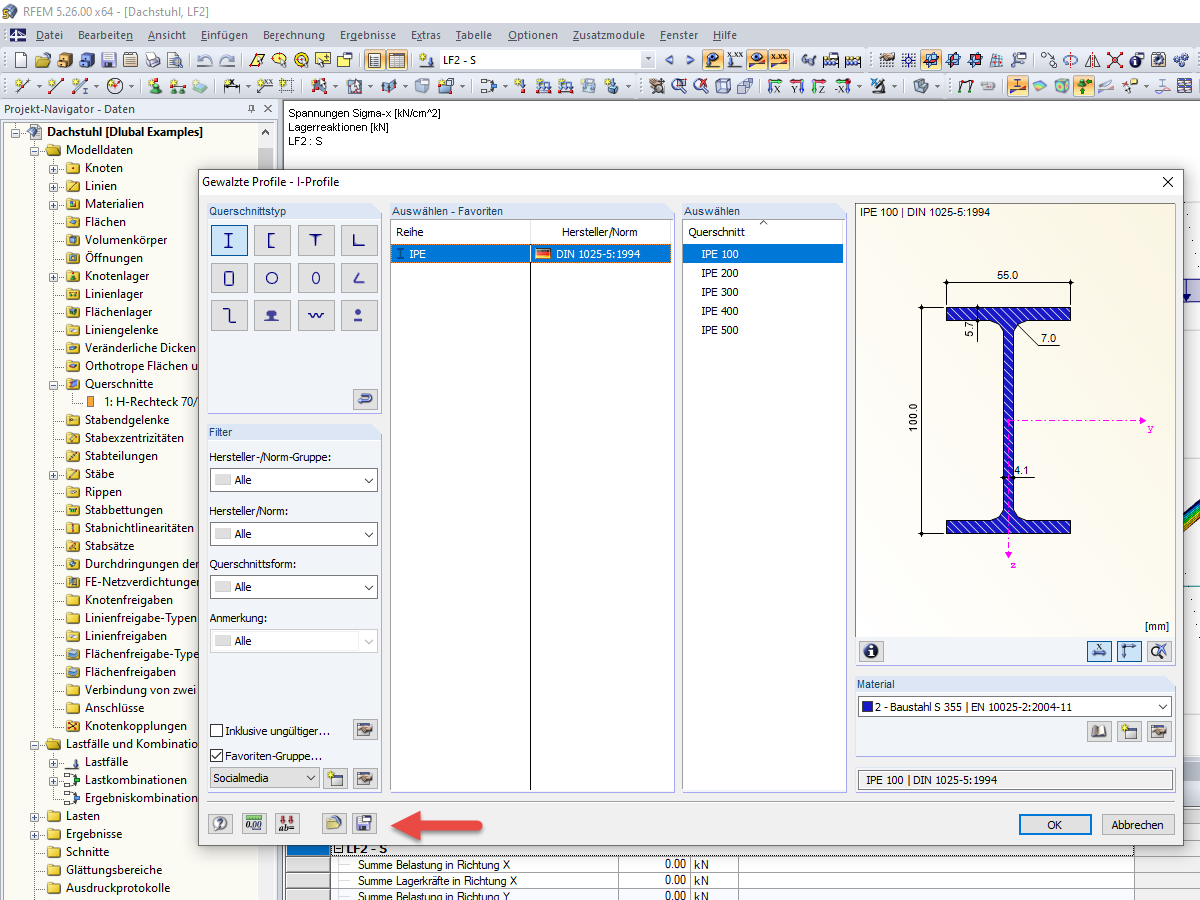Select the circular hollow section type

[x=272, y=278]
